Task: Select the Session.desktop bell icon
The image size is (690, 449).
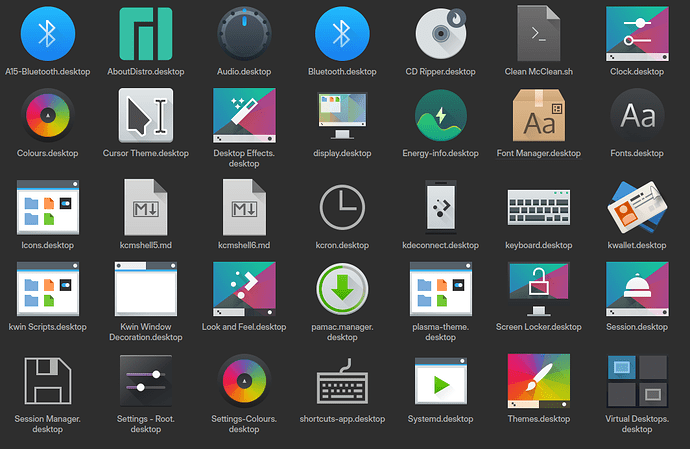Action: tap(637, 289)
